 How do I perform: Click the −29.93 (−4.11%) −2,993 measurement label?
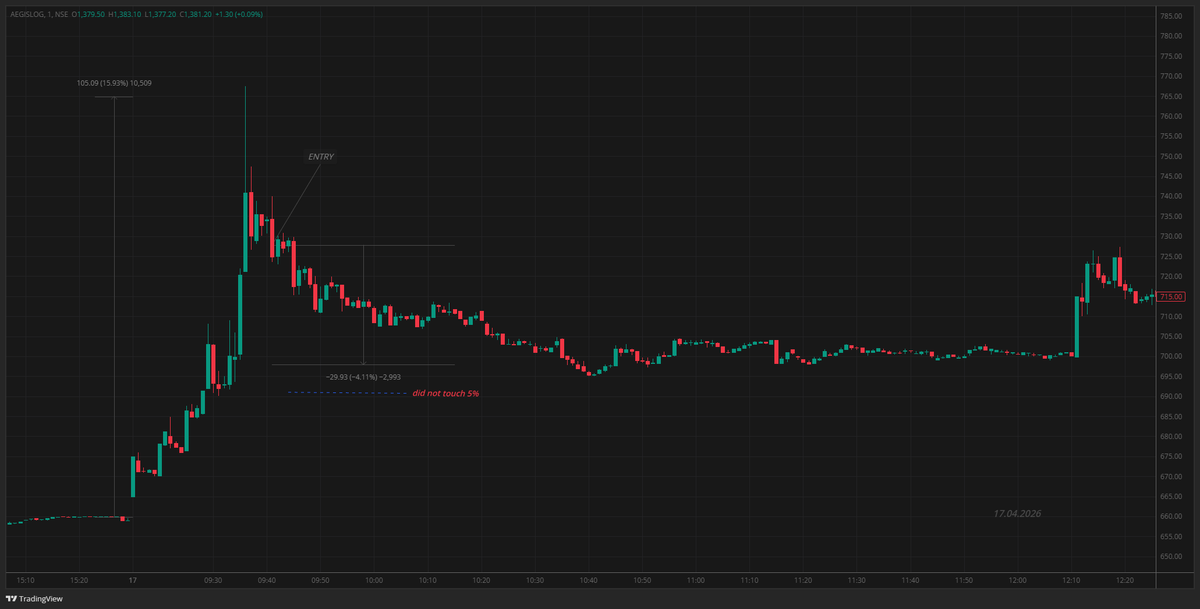tap(363, 376)
